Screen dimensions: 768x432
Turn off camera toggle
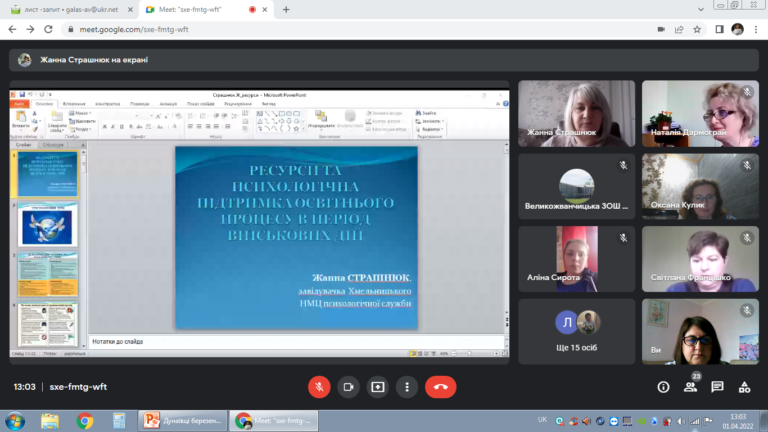[x=348, y=387]
